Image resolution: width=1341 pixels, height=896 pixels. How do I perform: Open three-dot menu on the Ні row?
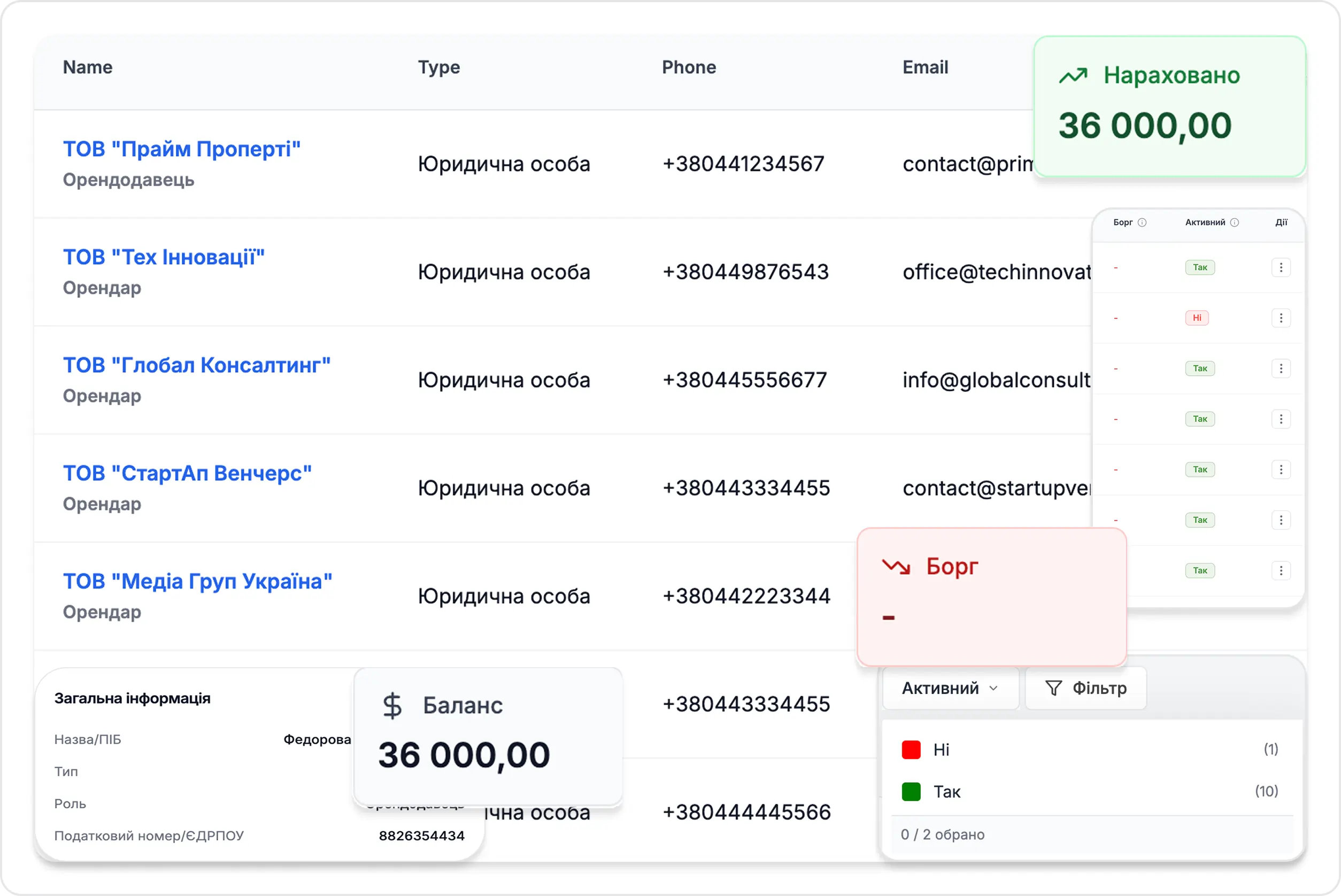1281,318
